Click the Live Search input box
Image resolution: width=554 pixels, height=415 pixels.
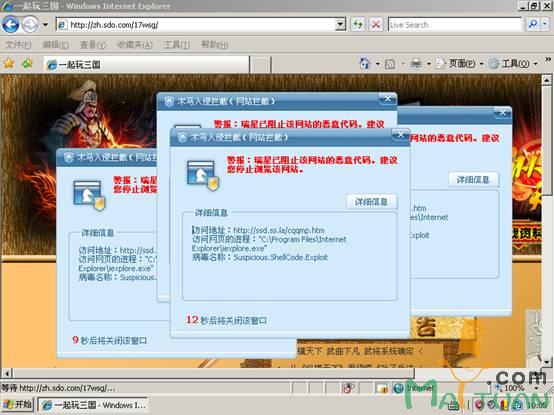(x=455, y=25)
